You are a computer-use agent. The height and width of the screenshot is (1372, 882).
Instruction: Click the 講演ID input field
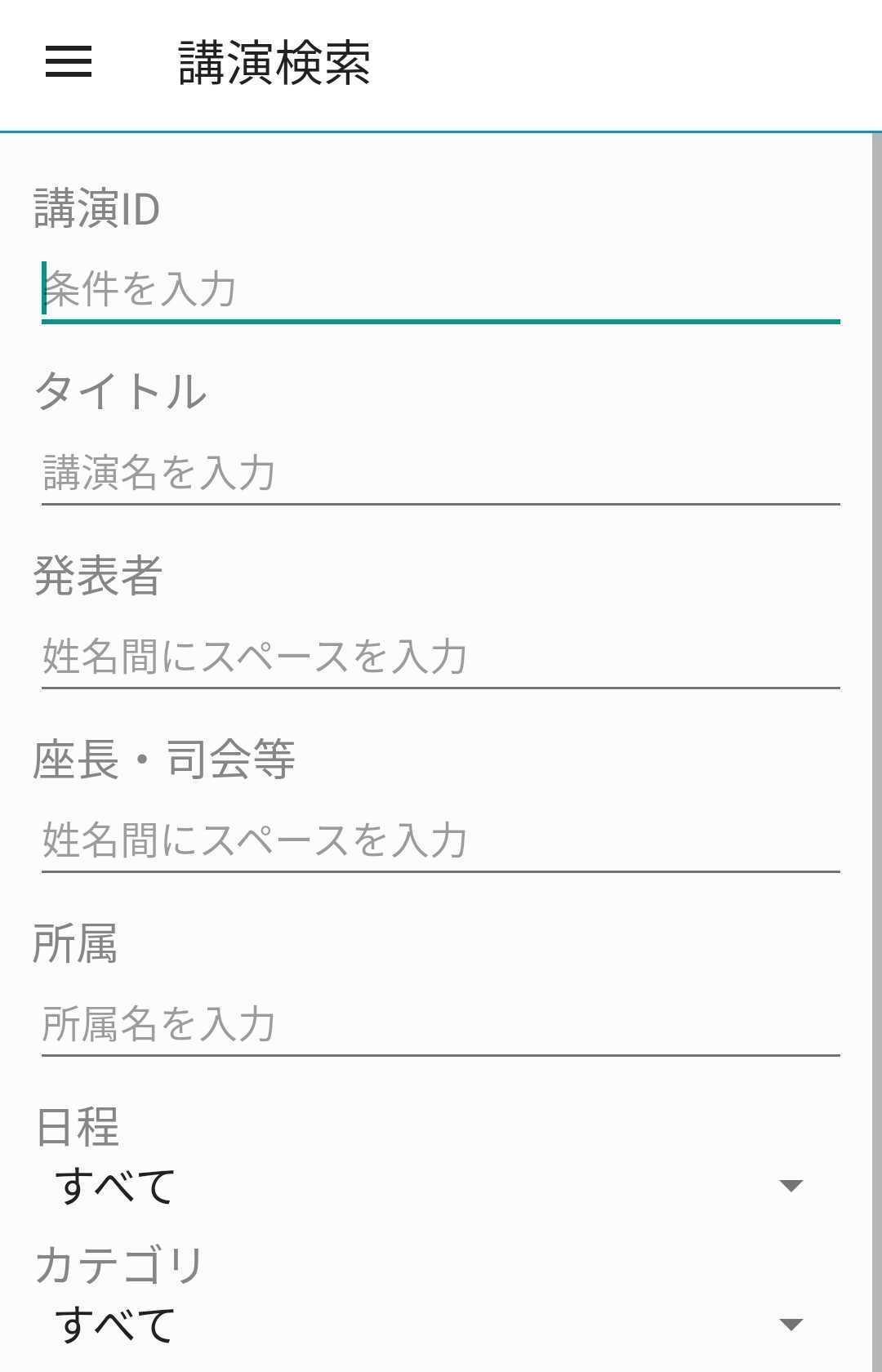click(x=441, y=289)
